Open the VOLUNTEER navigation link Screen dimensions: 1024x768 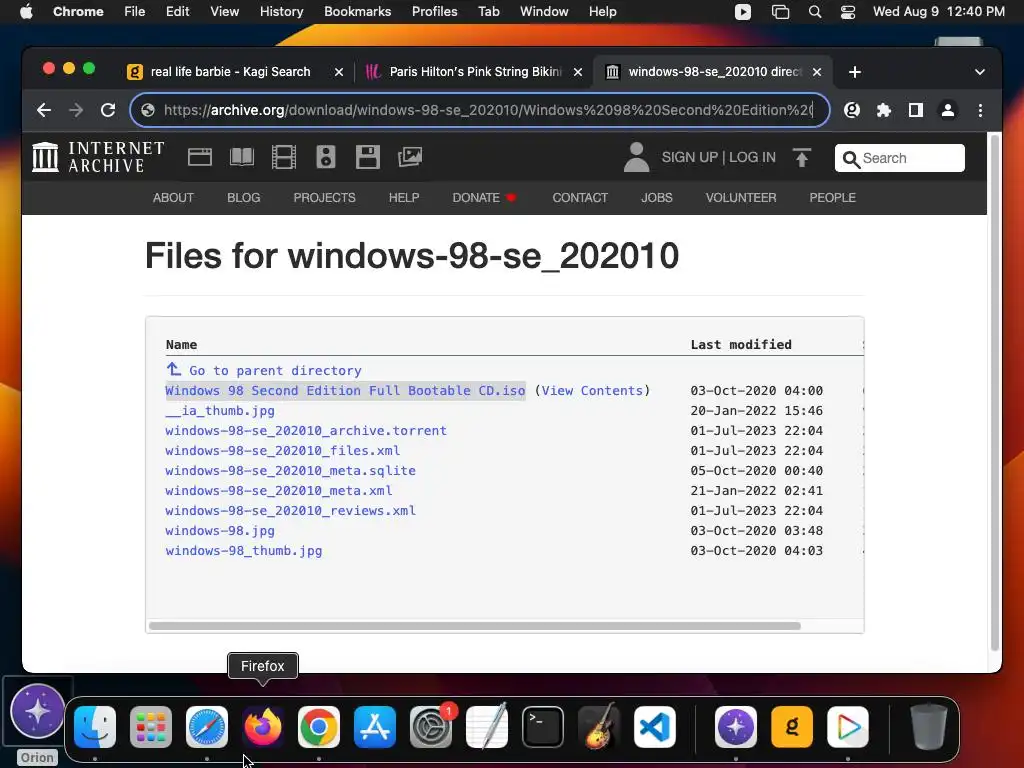click(x=741, y=198)
